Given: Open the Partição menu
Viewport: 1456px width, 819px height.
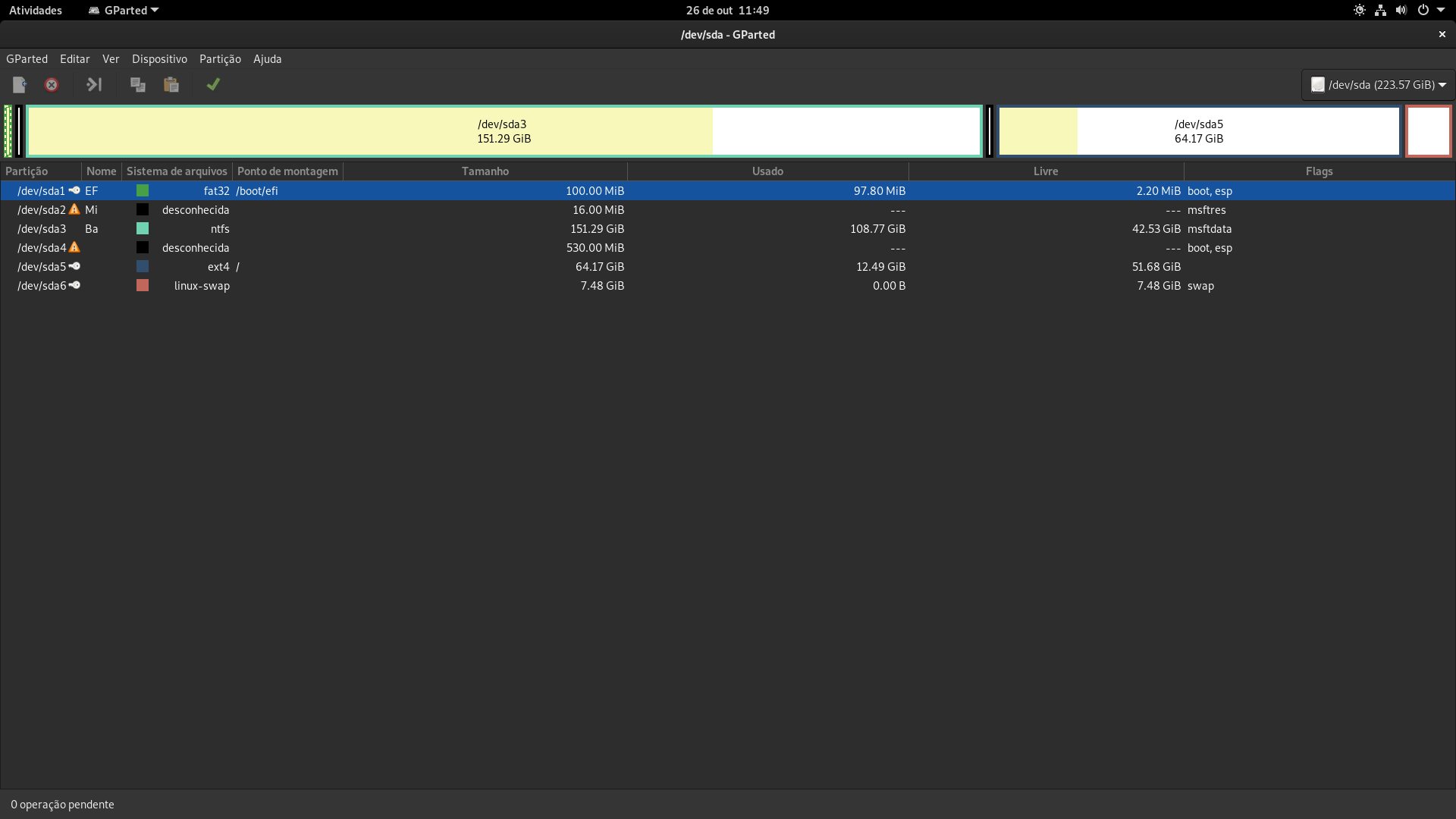Looking at the screenshot, I should pos(220,59).
